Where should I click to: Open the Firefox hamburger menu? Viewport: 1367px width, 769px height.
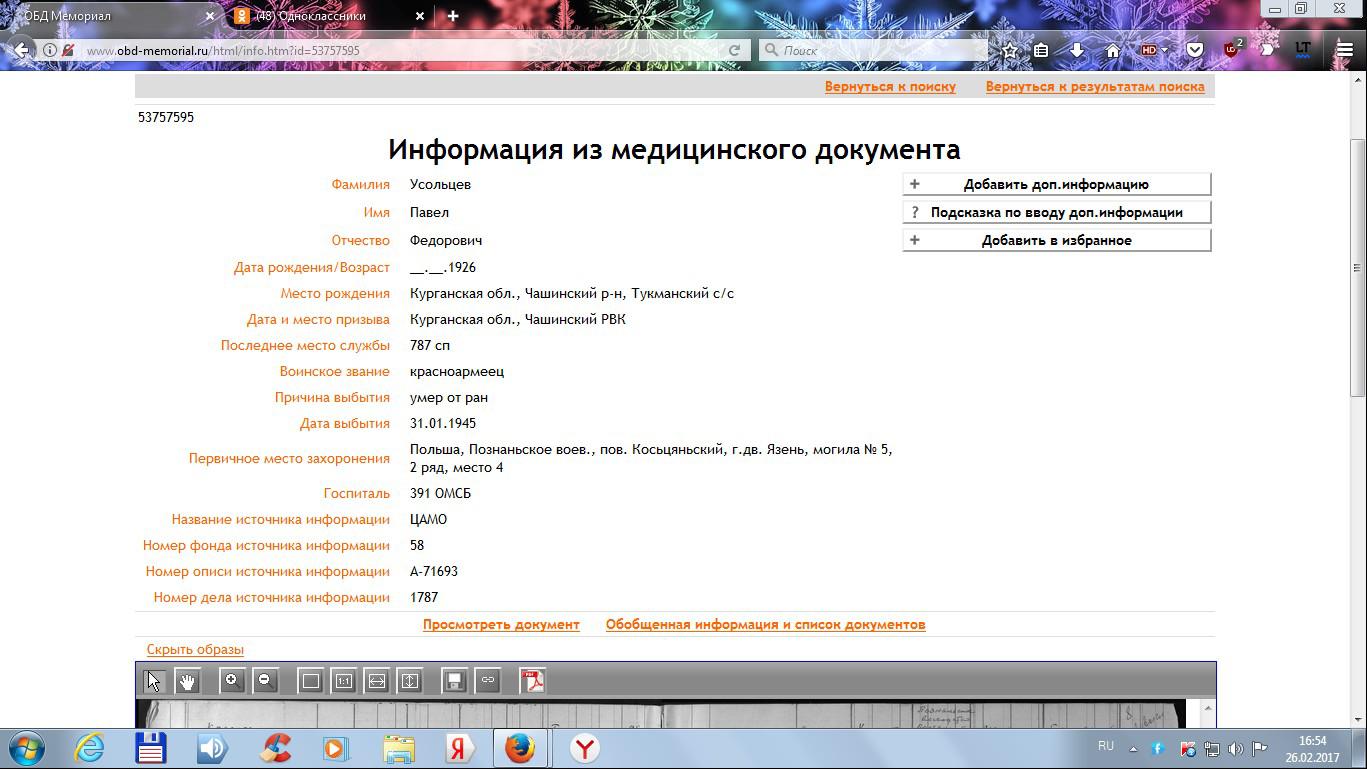pos(1344,50)
